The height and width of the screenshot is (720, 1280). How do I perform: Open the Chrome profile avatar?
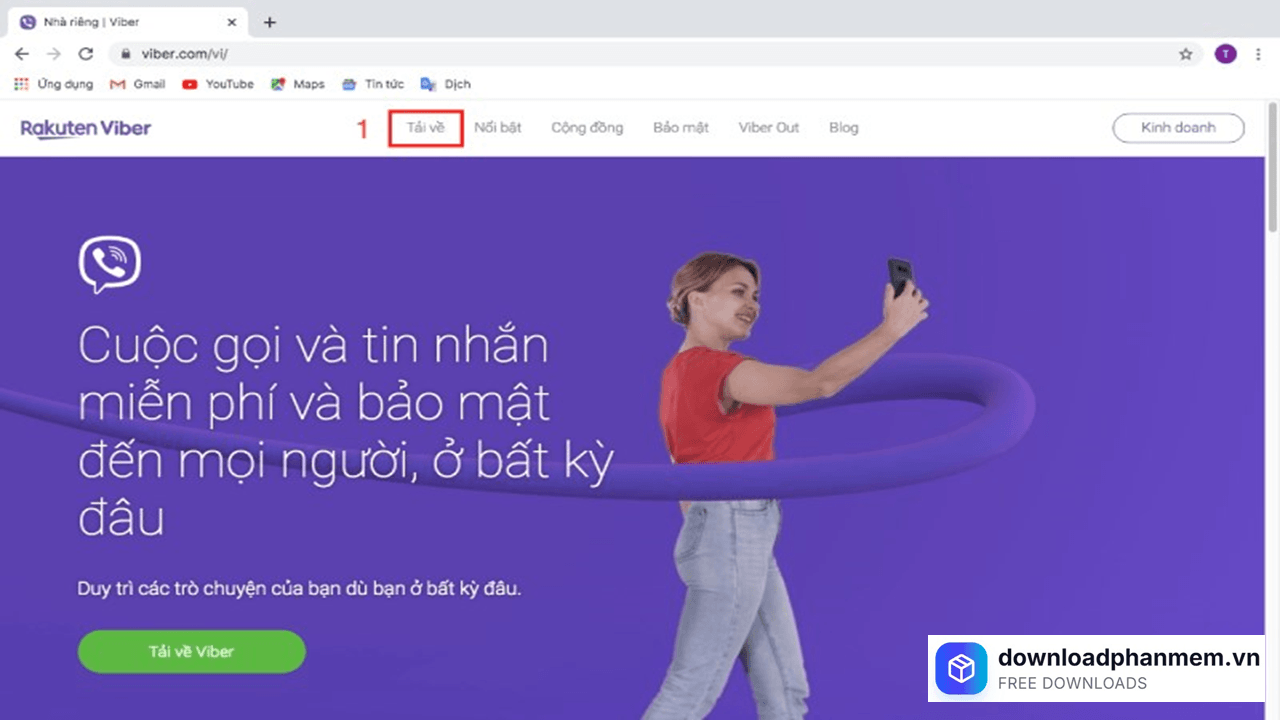point(1225,54)
